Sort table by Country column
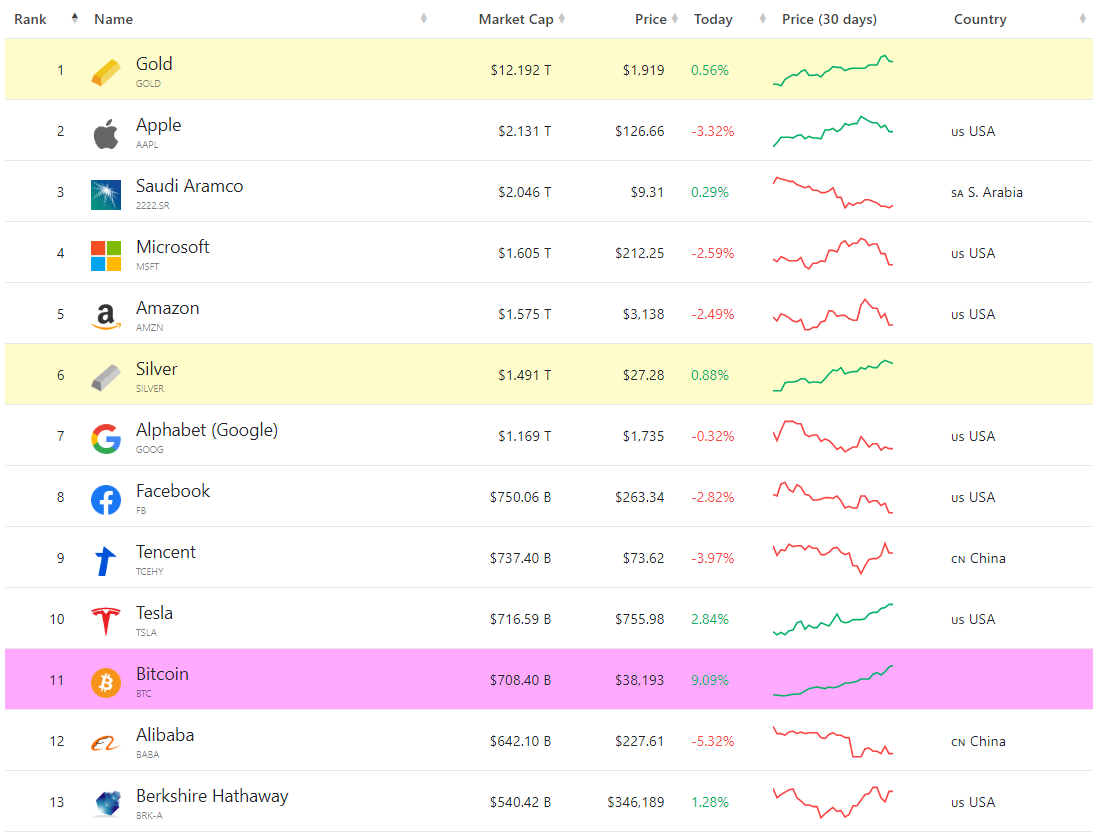The image size is (1100, 835). (x=980, y=19)
